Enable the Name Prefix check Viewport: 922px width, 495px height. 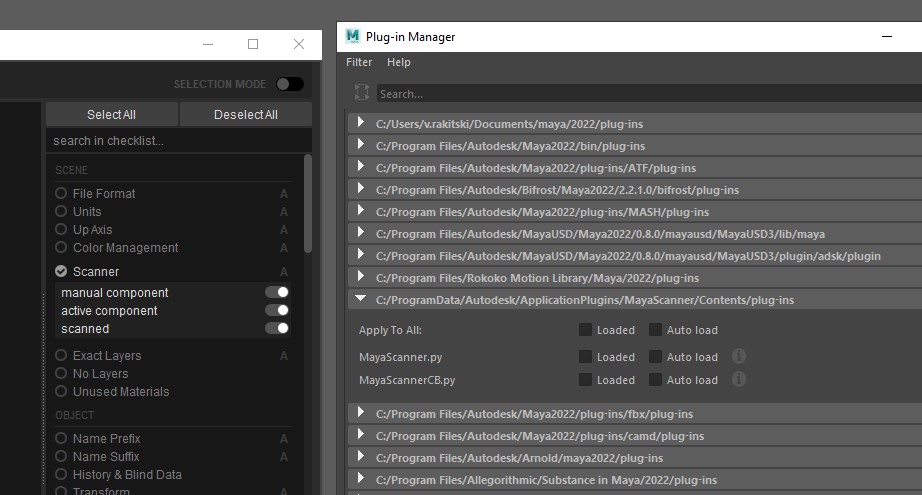(x=61, y=438)
